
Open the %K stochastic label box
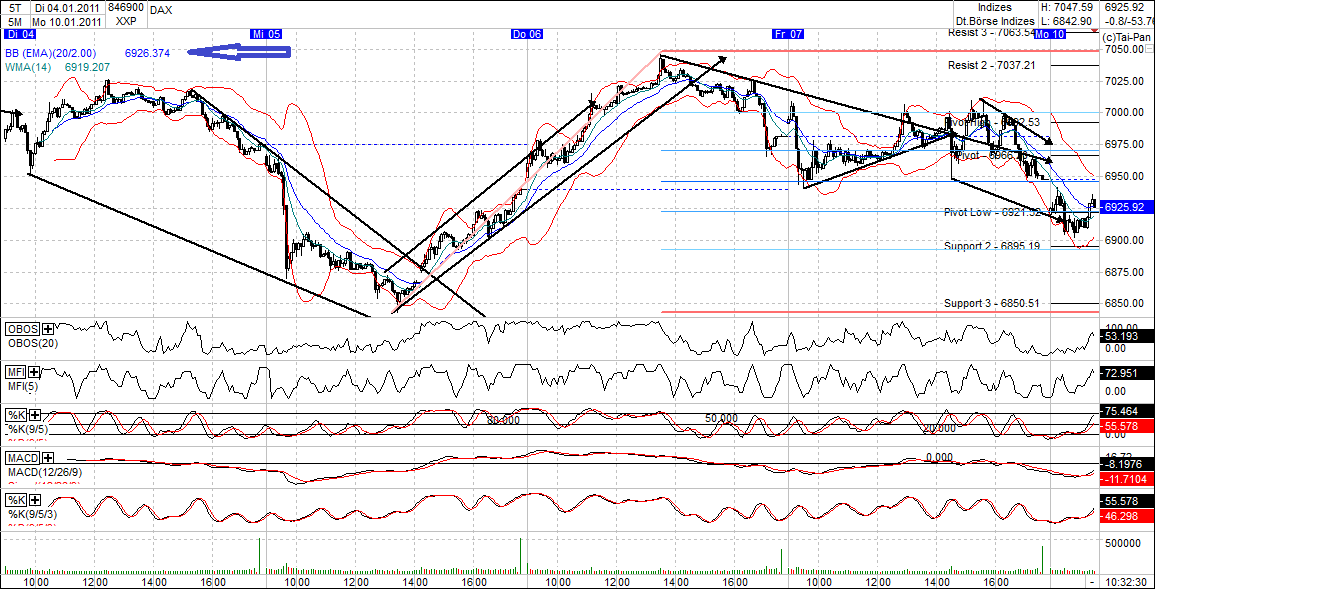14,413
